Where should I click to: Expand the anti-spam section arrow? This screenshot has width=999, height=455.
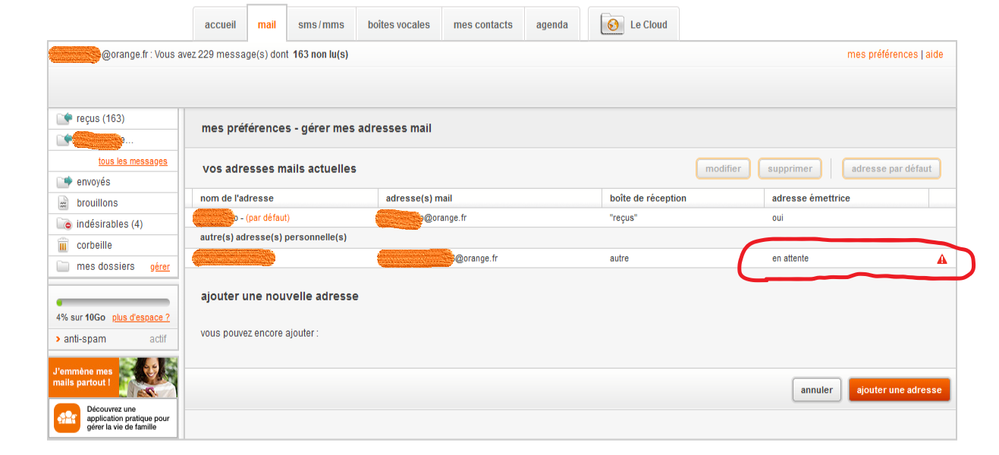pyautogui.click(x=58, y=339)
